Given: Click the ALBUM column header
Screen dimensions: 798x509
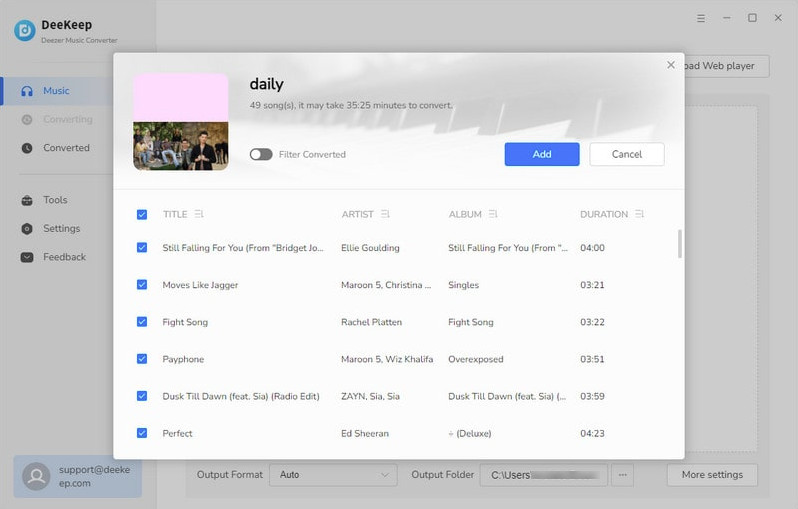Looking at the screenshot, I should tap(465, 214).
